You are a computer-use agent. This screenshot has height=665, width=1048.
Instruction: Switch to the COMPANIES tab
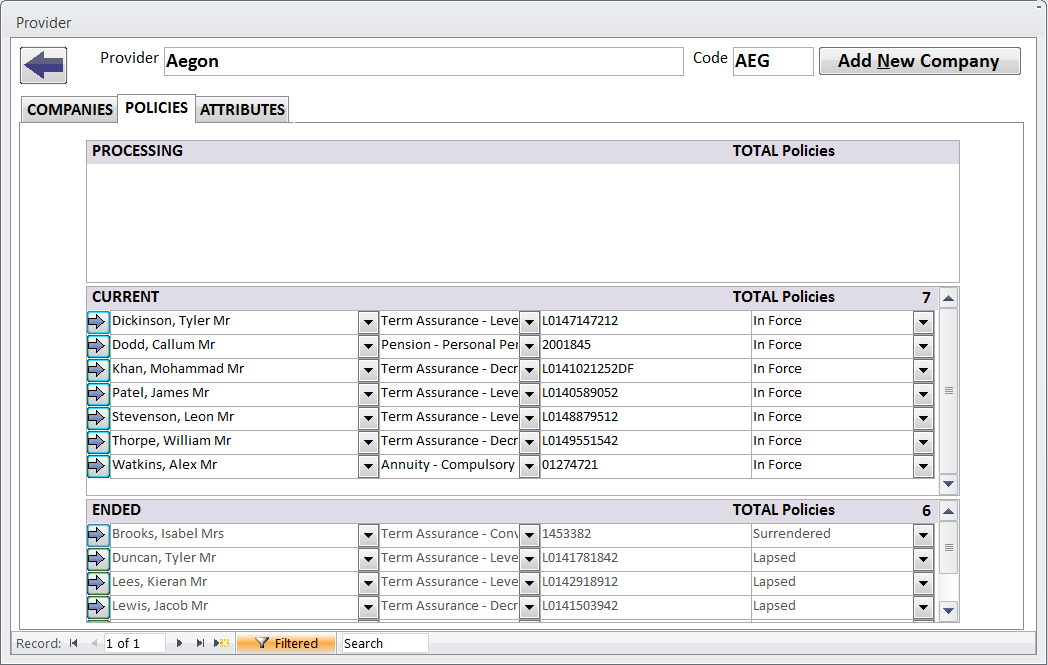(69, 110)
